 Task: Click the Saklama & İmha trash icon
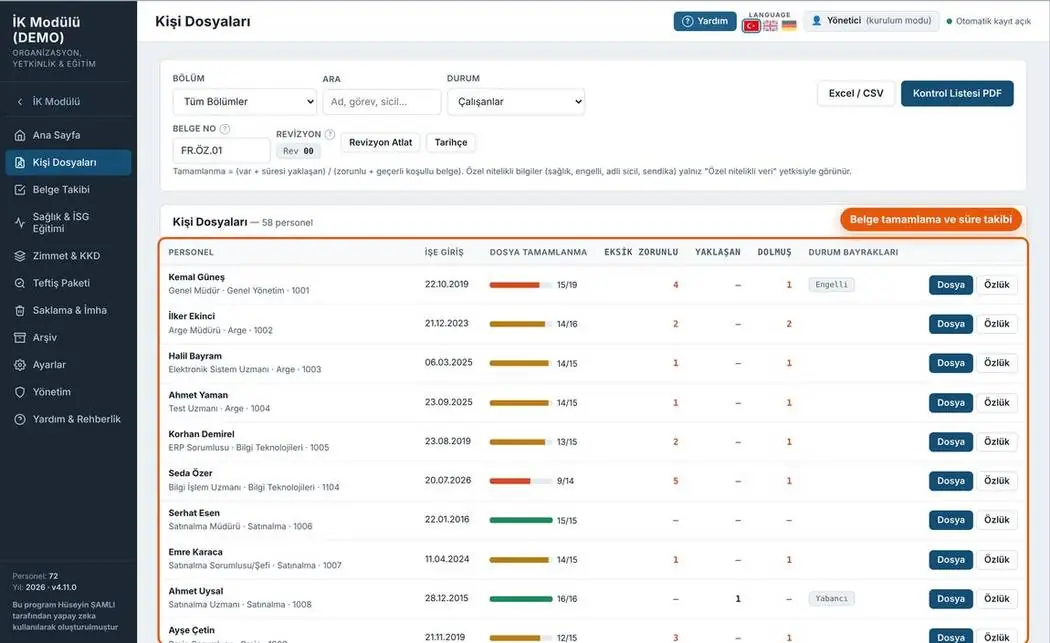20,311
